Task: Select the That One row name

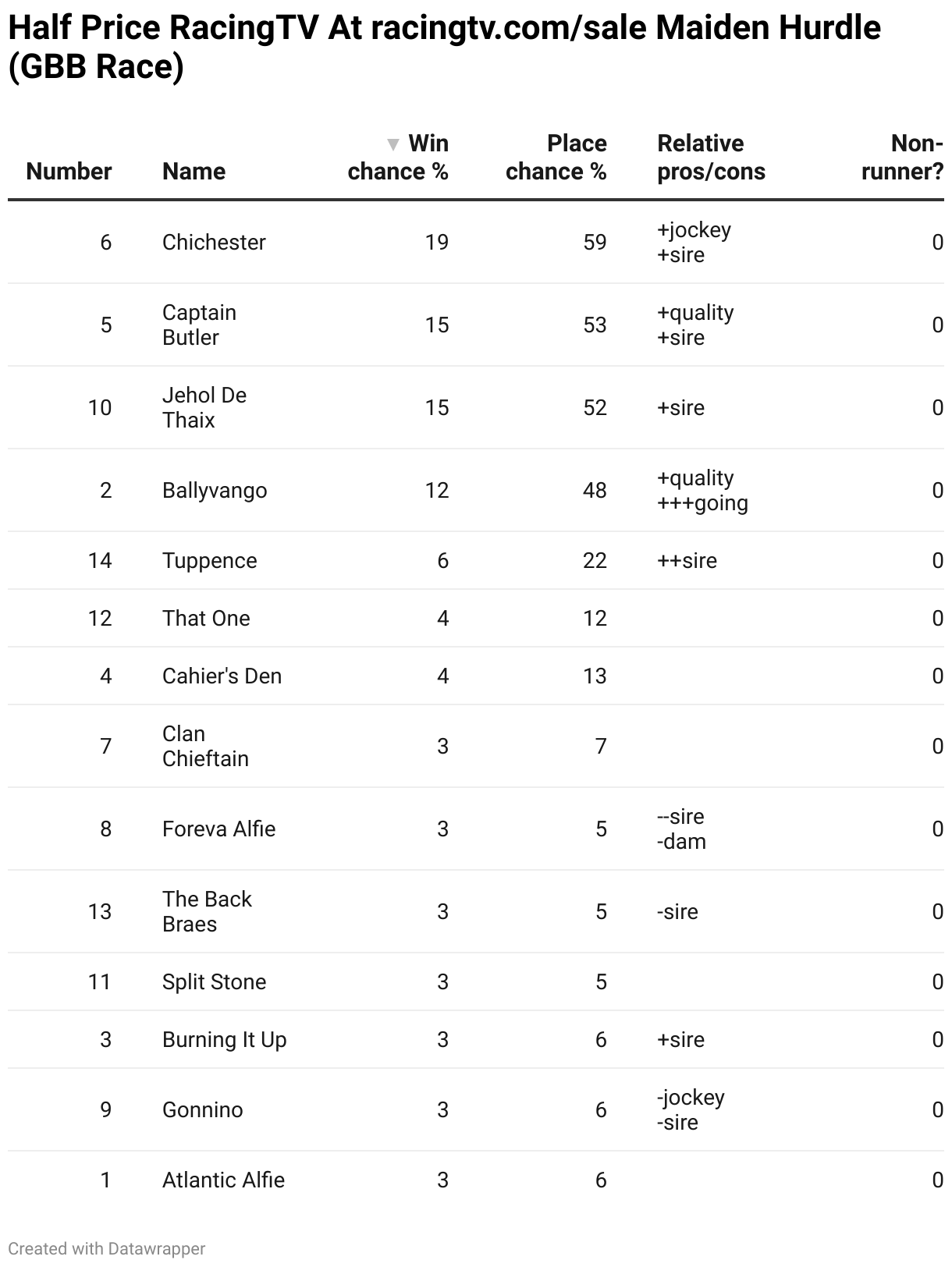Action: click(206, 618)
